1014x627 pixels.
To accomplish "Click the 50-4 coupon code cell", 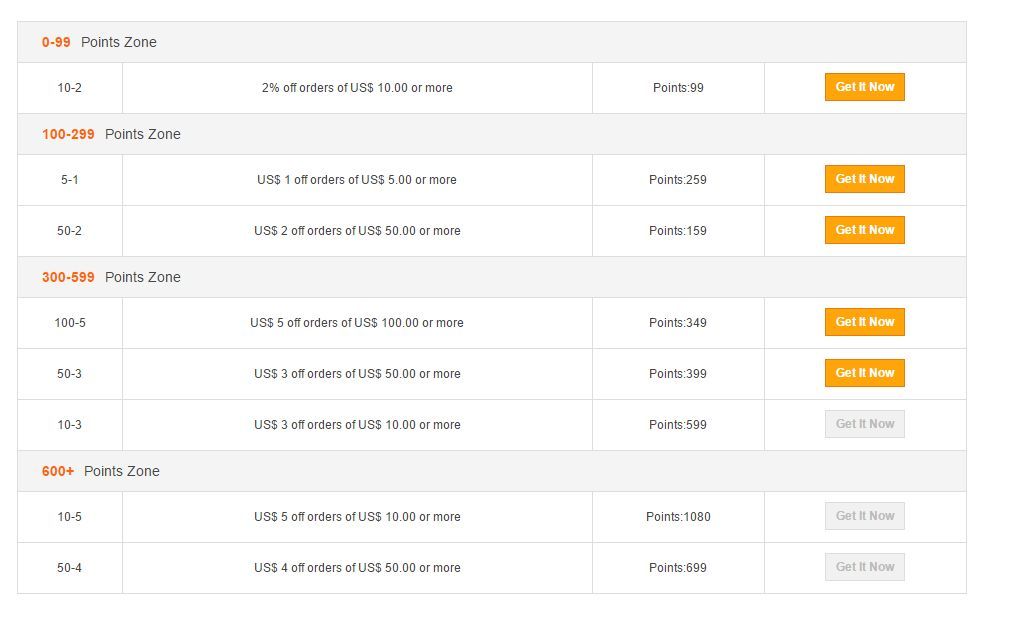I will (70, 568).
